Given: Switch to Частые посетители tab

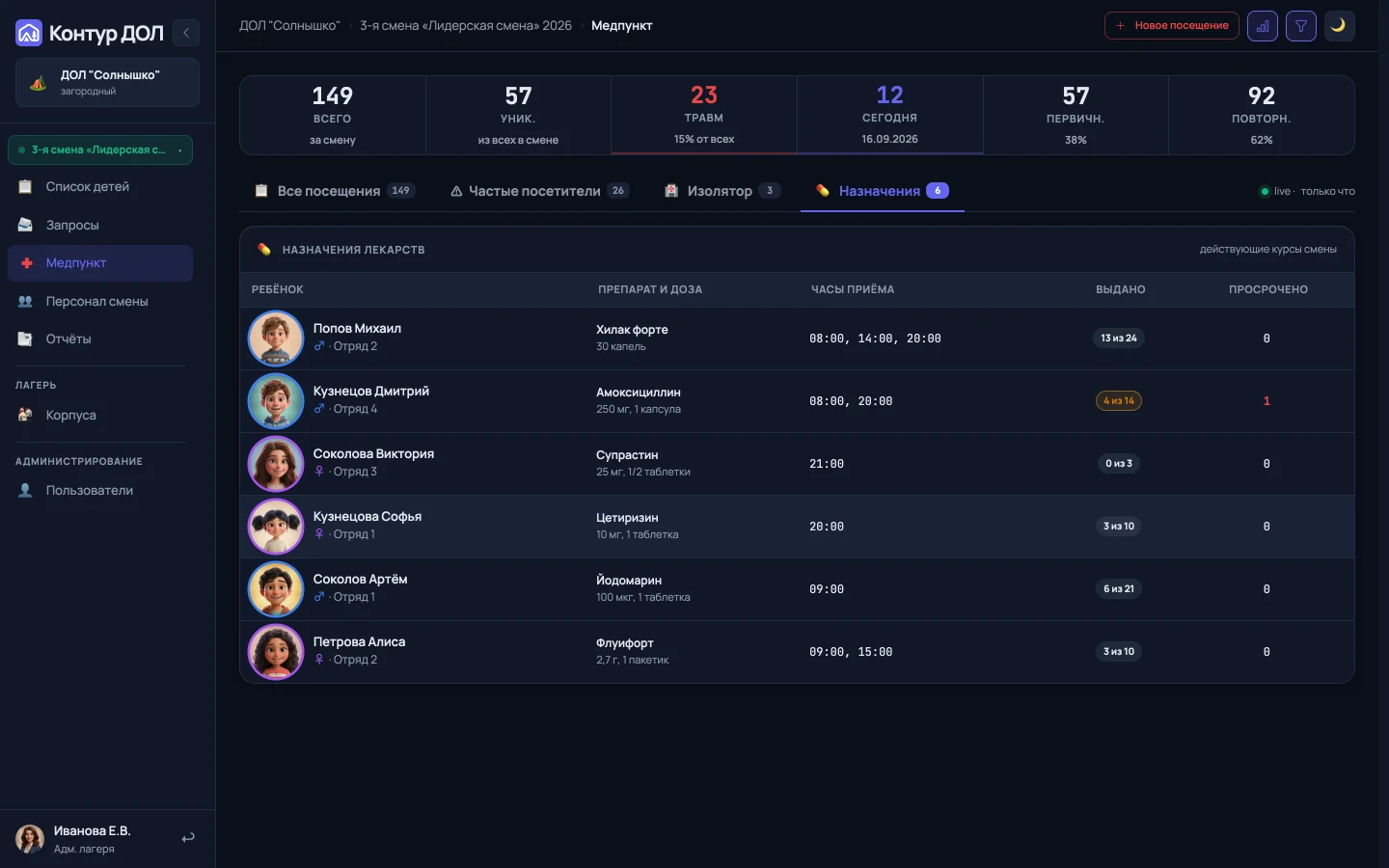Looking at the screenshot, I should 540,191.
